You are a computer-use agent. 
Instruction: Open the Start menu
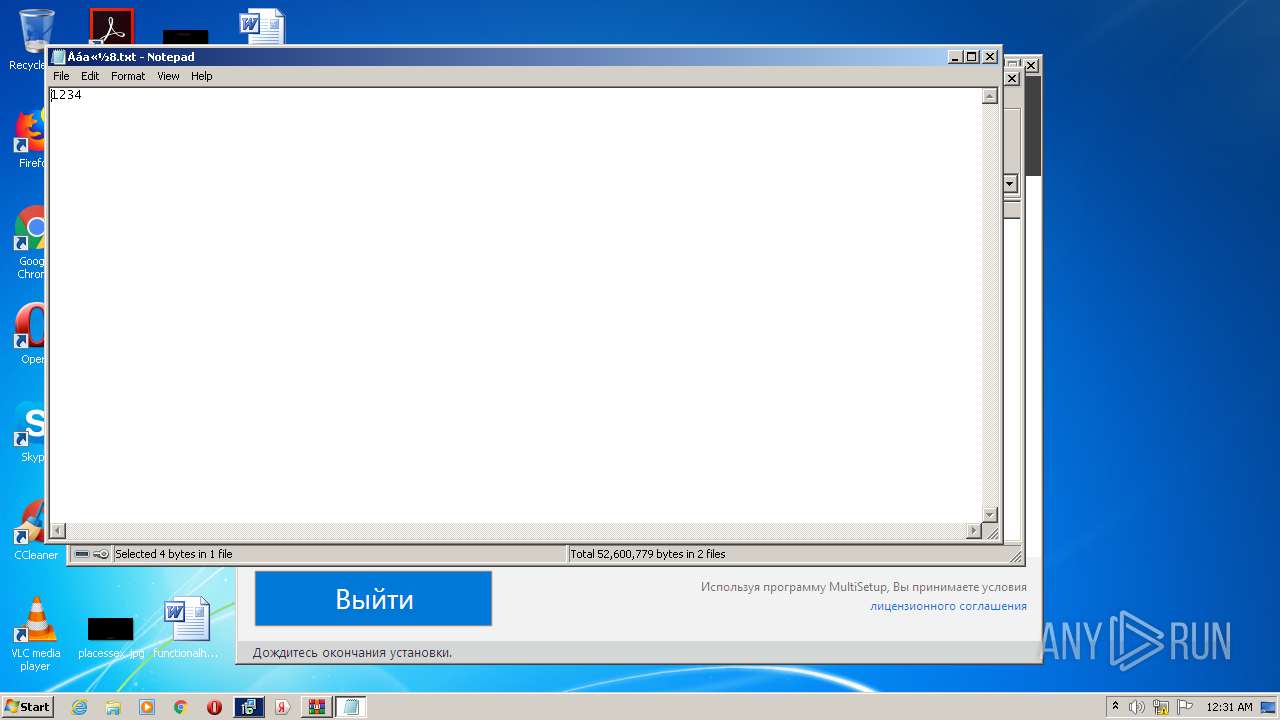(28, 707)
